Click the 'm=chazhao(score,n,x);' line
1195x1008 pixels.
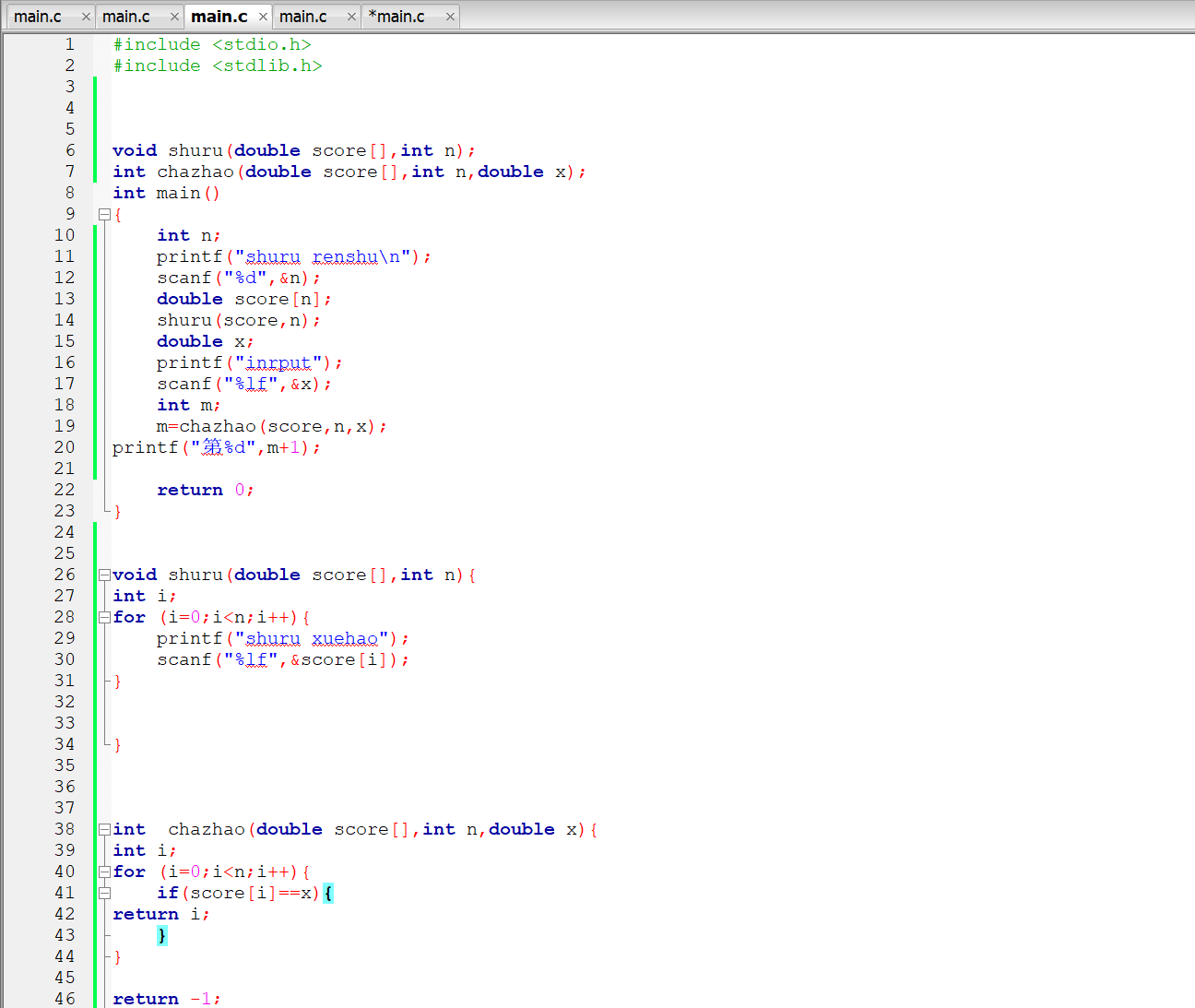pyautogui.click(x=272, y=426)
